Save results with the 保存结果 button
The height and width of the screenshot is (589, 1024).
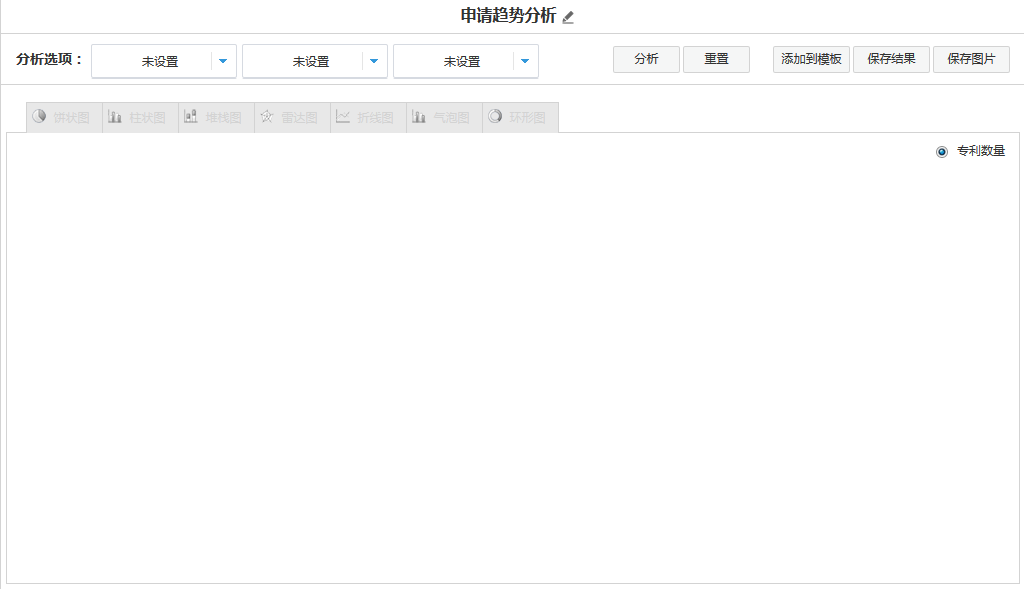pos(891,59)
